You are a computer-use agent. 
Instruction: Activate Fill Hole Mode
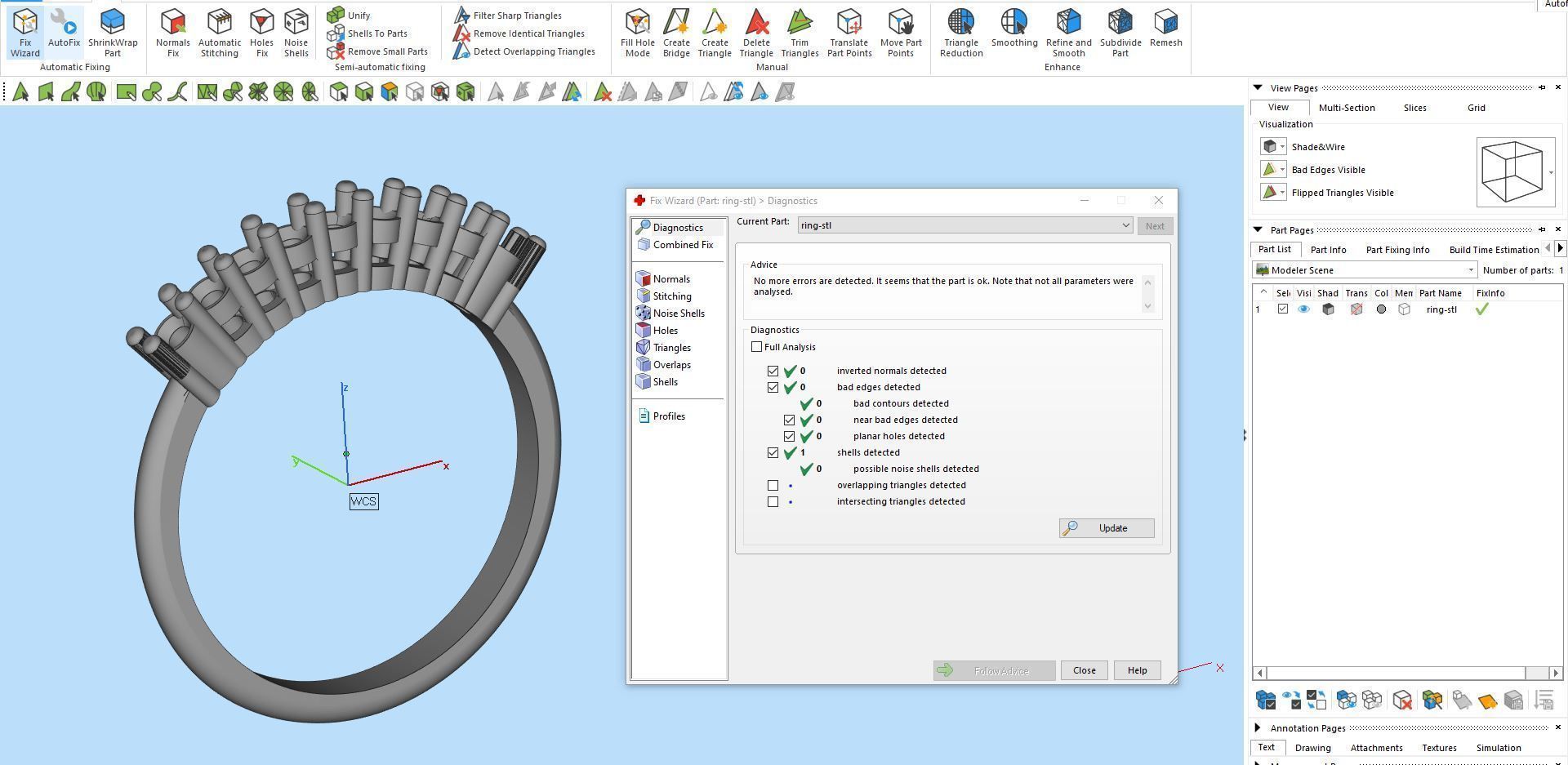(x=637, y=33)
